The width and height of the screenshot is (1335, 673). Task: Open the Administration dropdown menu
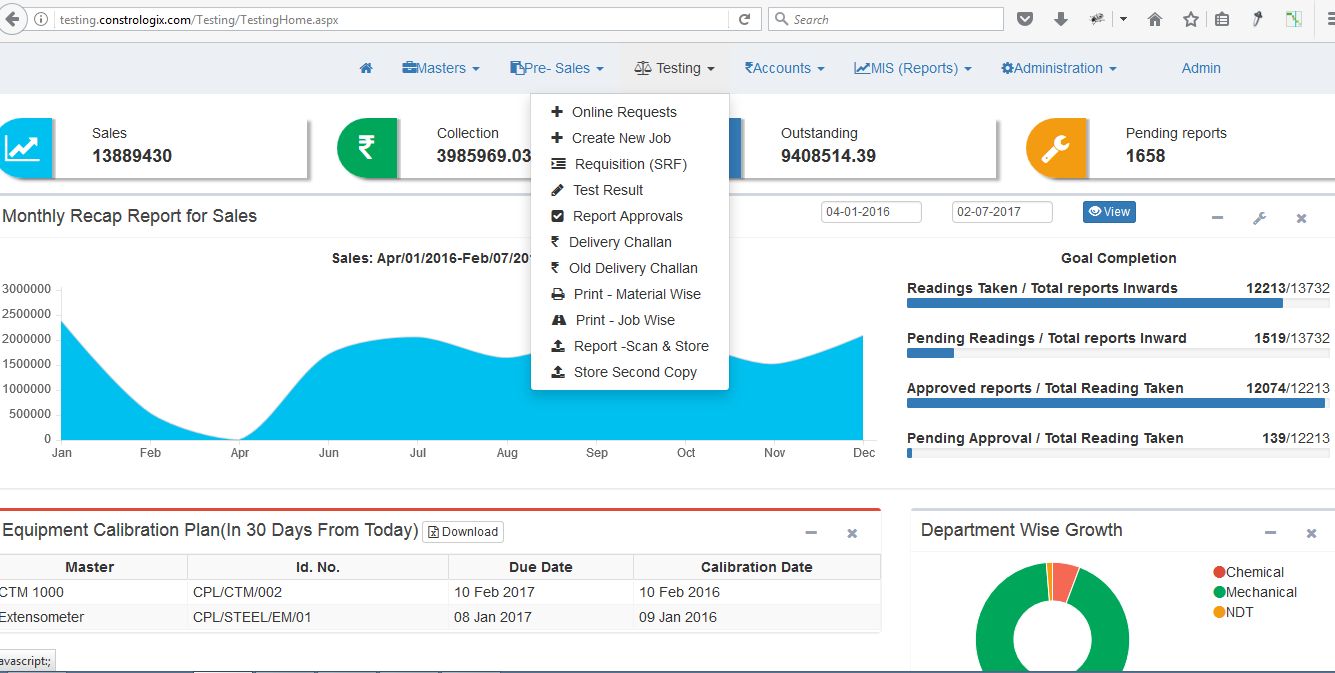point(1059,68)
